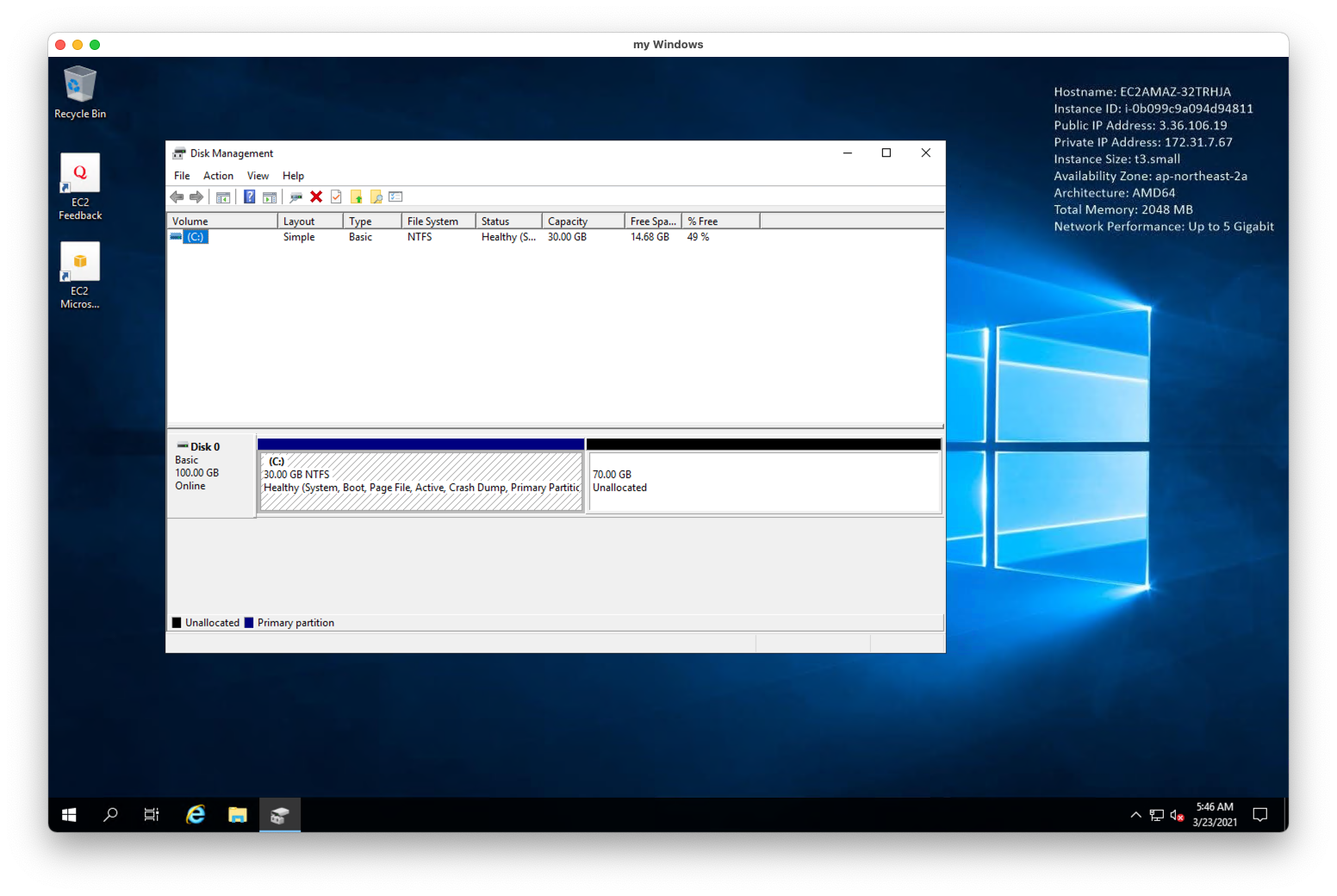The width and height of the screenshot is (1337, 896).
Task: Click the '49 %' free cell
Action: pyautogui.click(x=698, y=237)
